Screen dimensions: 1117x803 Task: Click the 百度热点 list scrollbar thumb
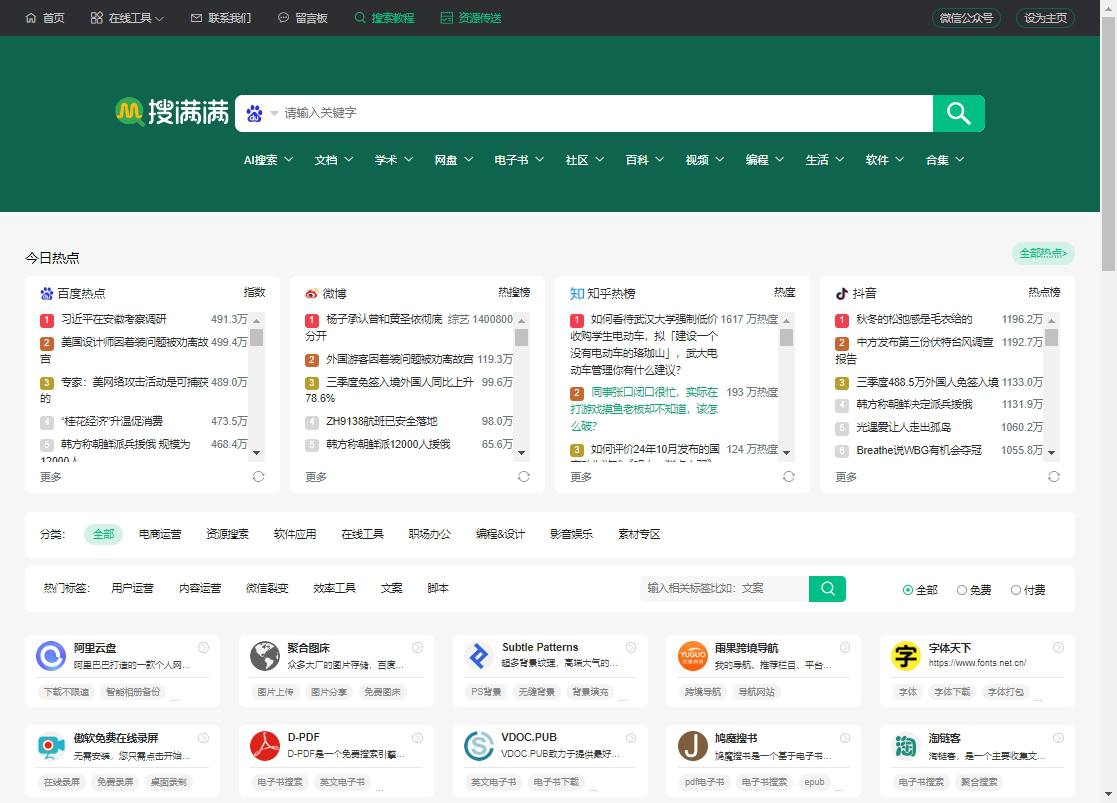click(256, 337)
